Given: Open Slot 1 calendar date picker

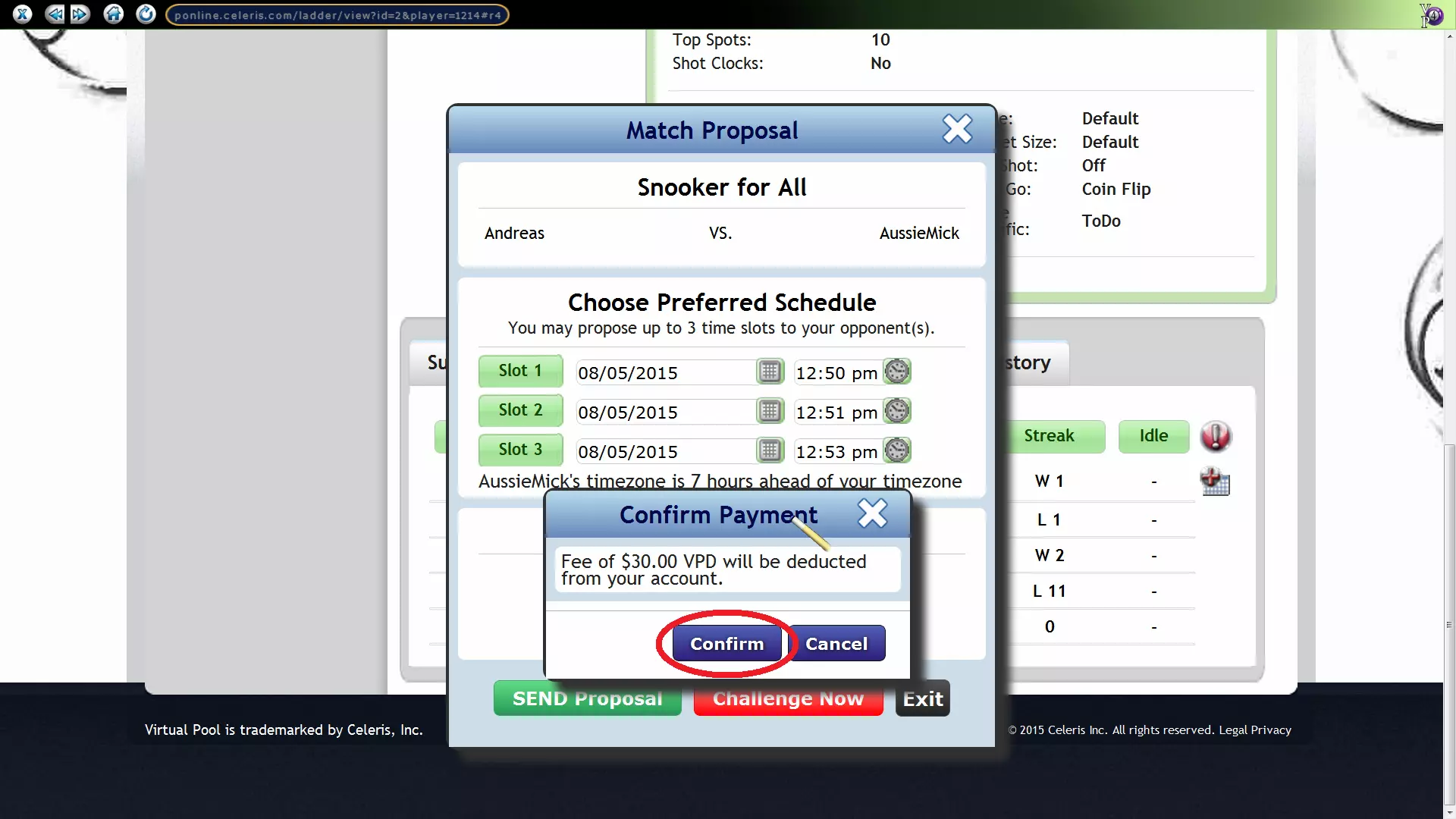Looking at the screenshot, I should point(770,372).
